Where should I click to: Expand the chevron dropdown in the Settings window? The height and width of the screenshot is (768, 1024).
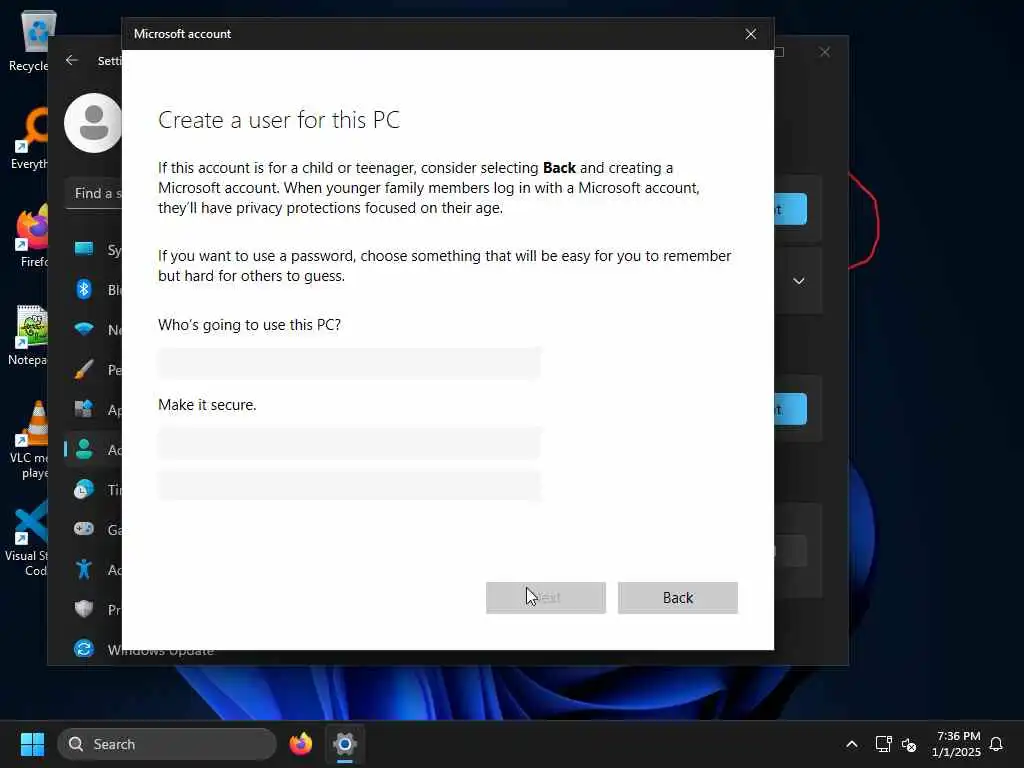coord(798,281)
